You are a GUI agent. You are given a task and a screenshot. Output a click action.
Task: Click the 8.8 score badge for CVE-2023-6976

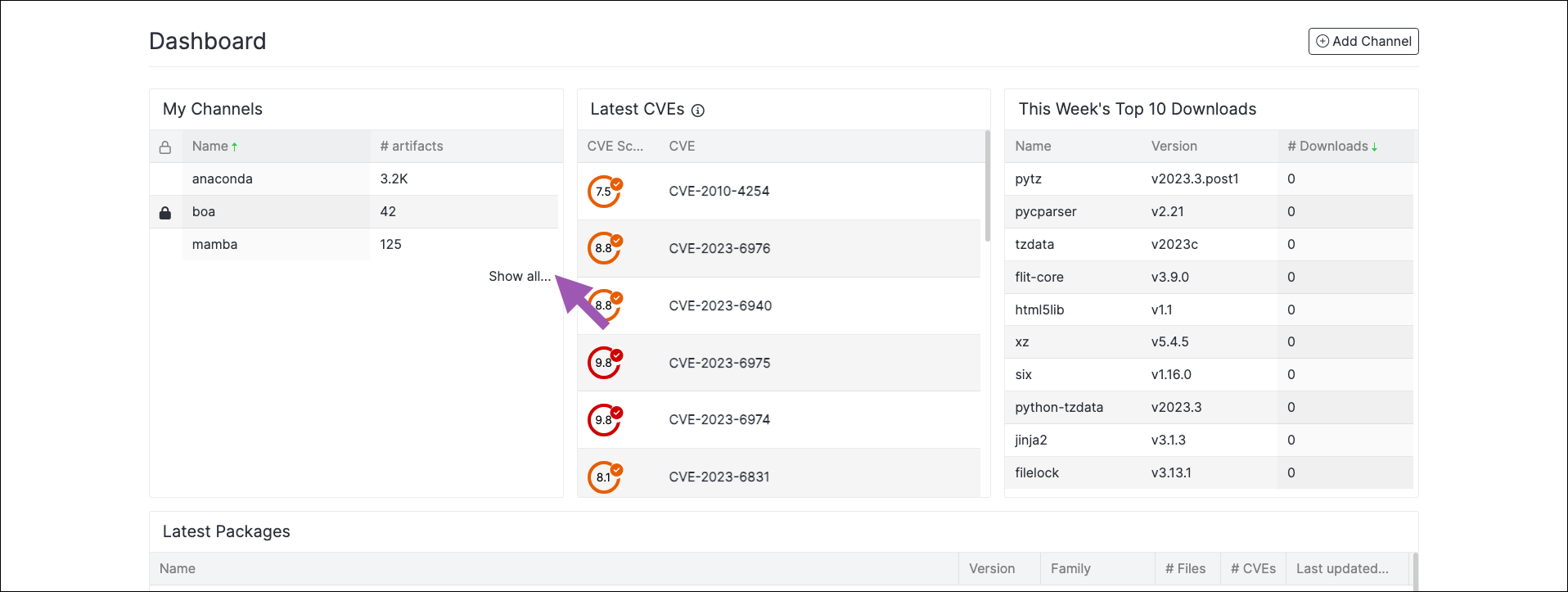(x=605, y=248)
